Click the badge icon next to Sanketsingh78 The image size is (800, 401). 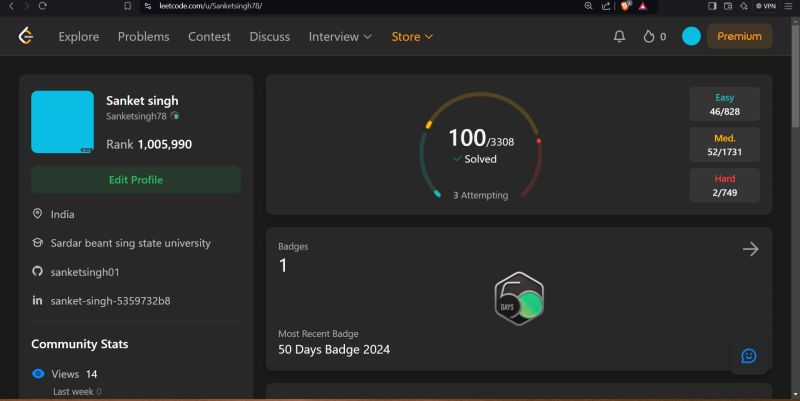(174, 116)
